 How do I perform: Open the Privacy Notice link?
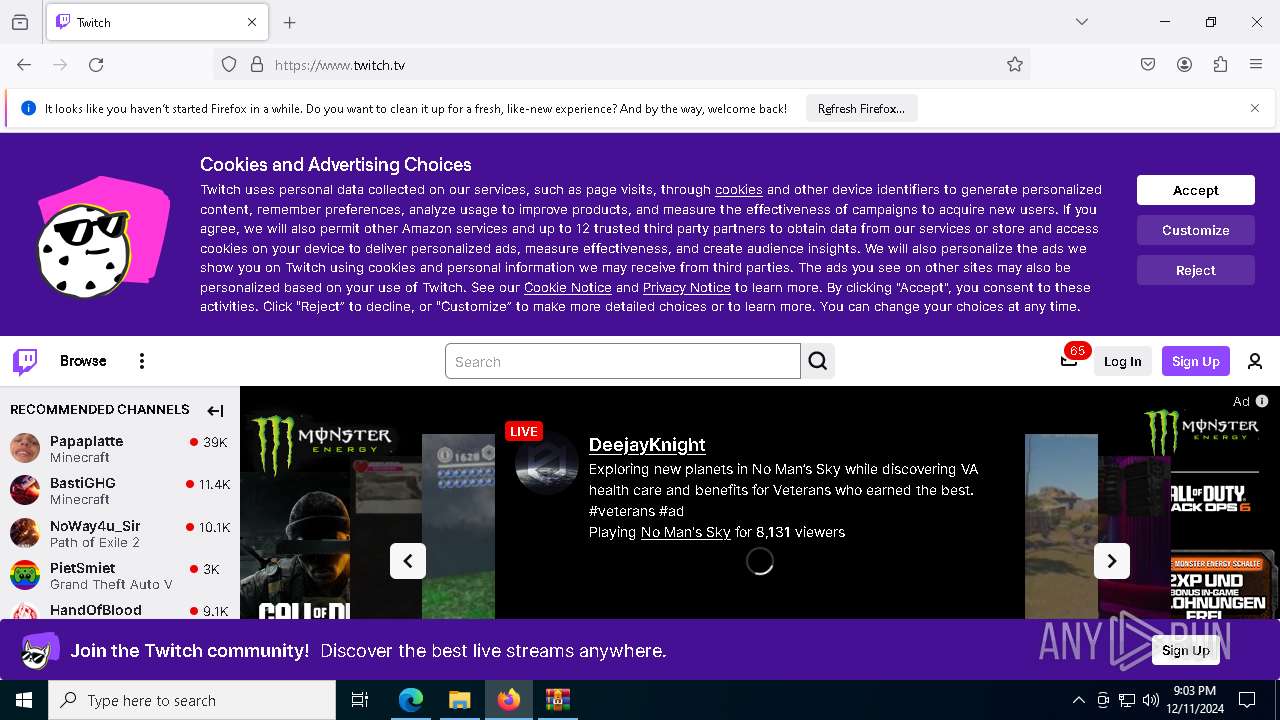[687, 287]
